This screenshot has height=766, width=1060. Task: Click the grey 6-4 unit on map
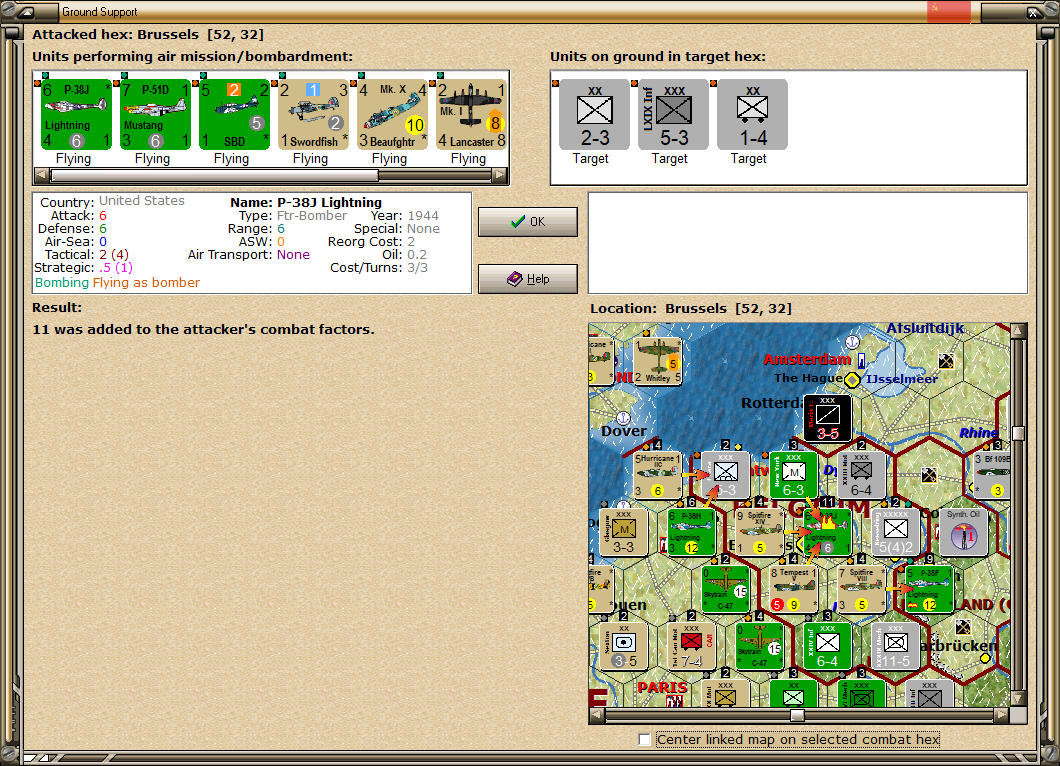(x=861, y=475)
